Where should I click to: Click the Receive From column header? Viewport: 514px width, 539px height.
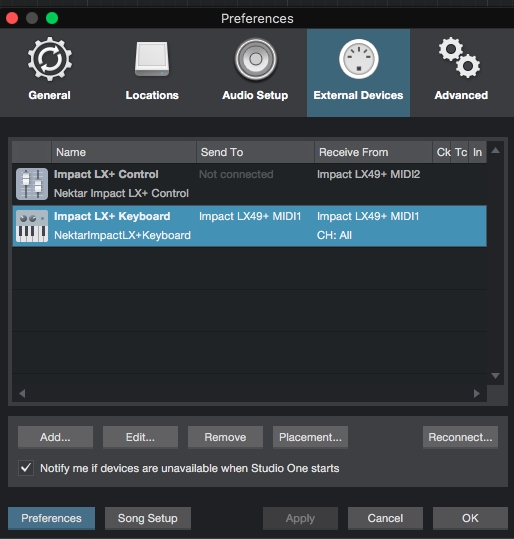373,152
